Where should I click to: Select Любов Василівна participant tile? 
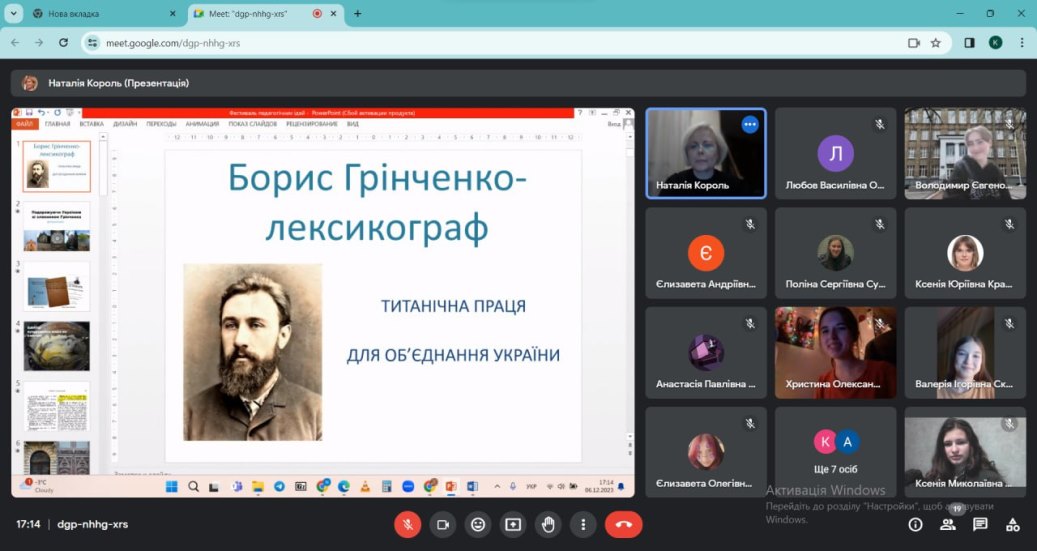click(835, 153)
